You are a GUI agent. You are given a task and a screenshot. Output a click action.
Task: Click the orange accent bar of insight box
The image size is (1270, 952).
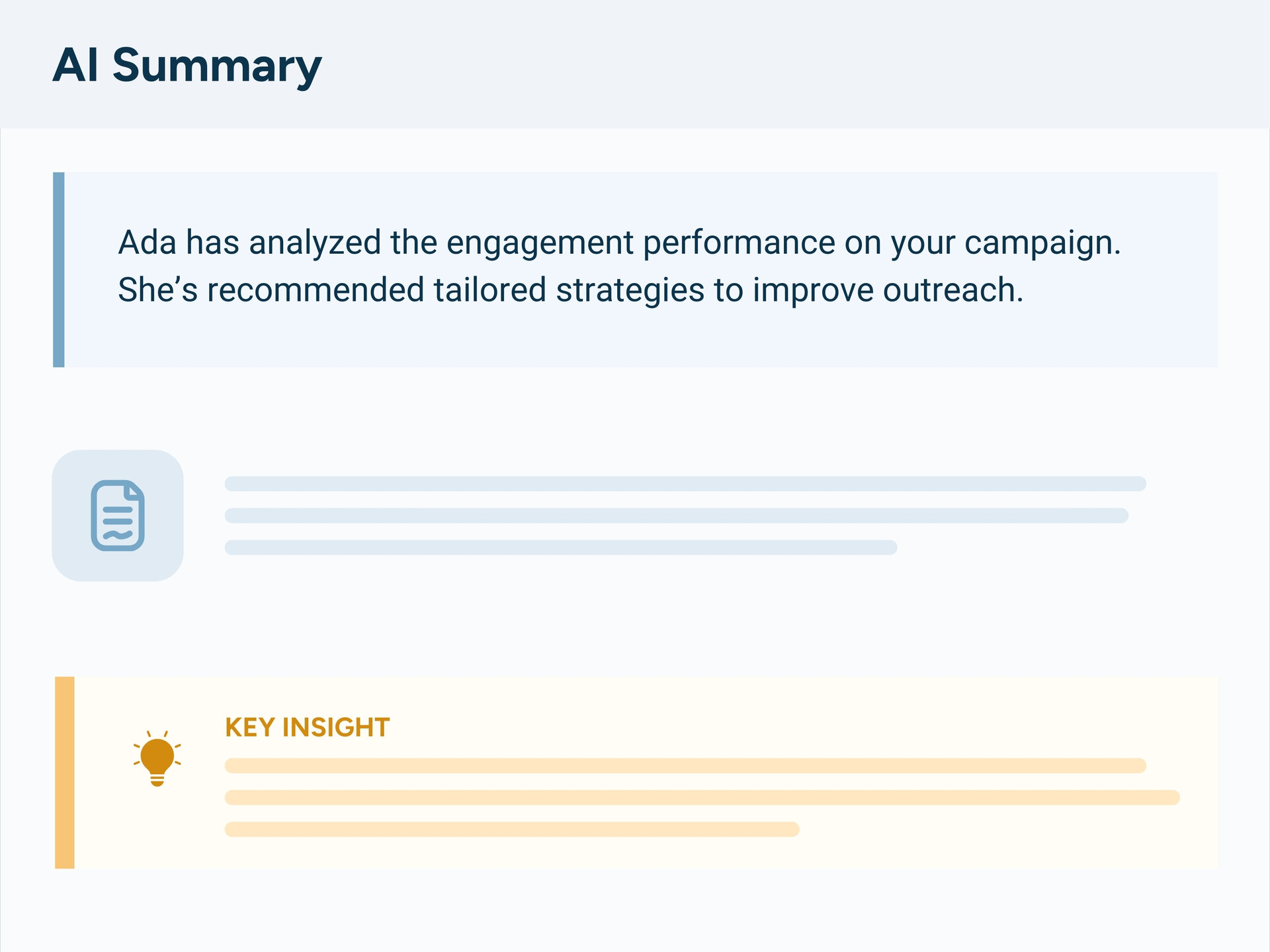[x=65, y=772]
